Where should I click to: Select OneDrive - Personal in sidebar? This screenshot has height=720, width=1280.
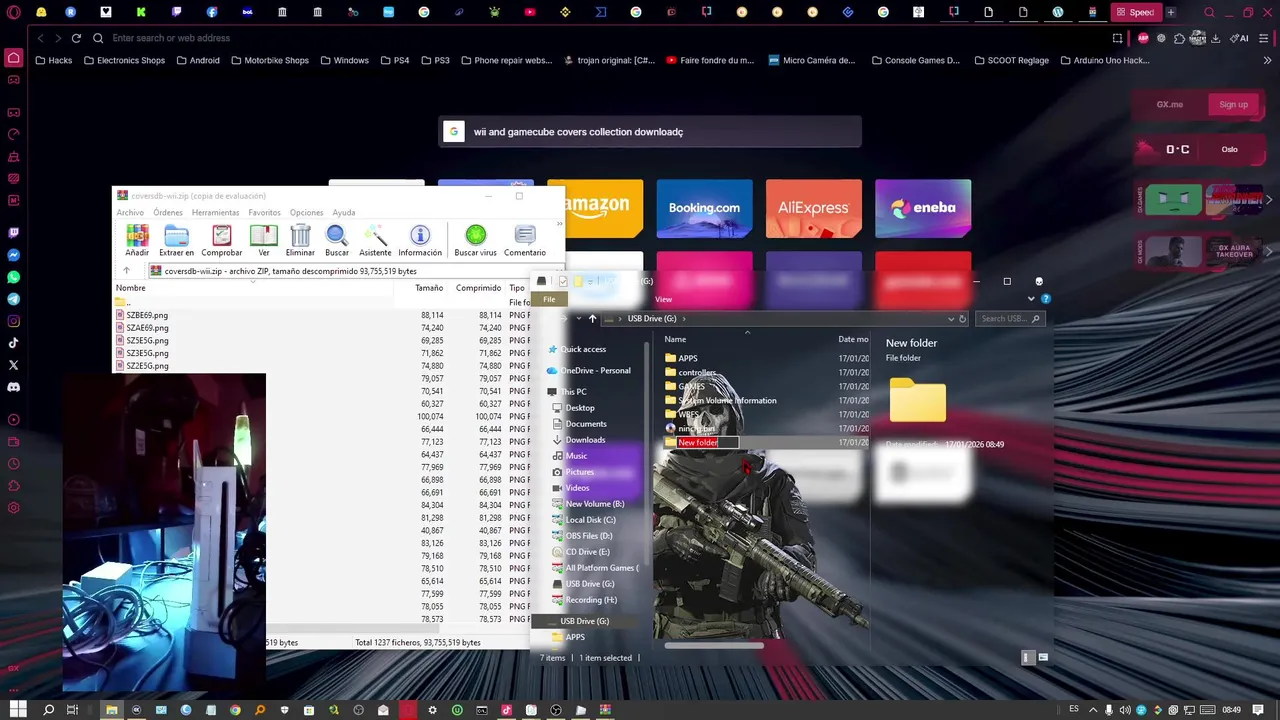(588, 370)
